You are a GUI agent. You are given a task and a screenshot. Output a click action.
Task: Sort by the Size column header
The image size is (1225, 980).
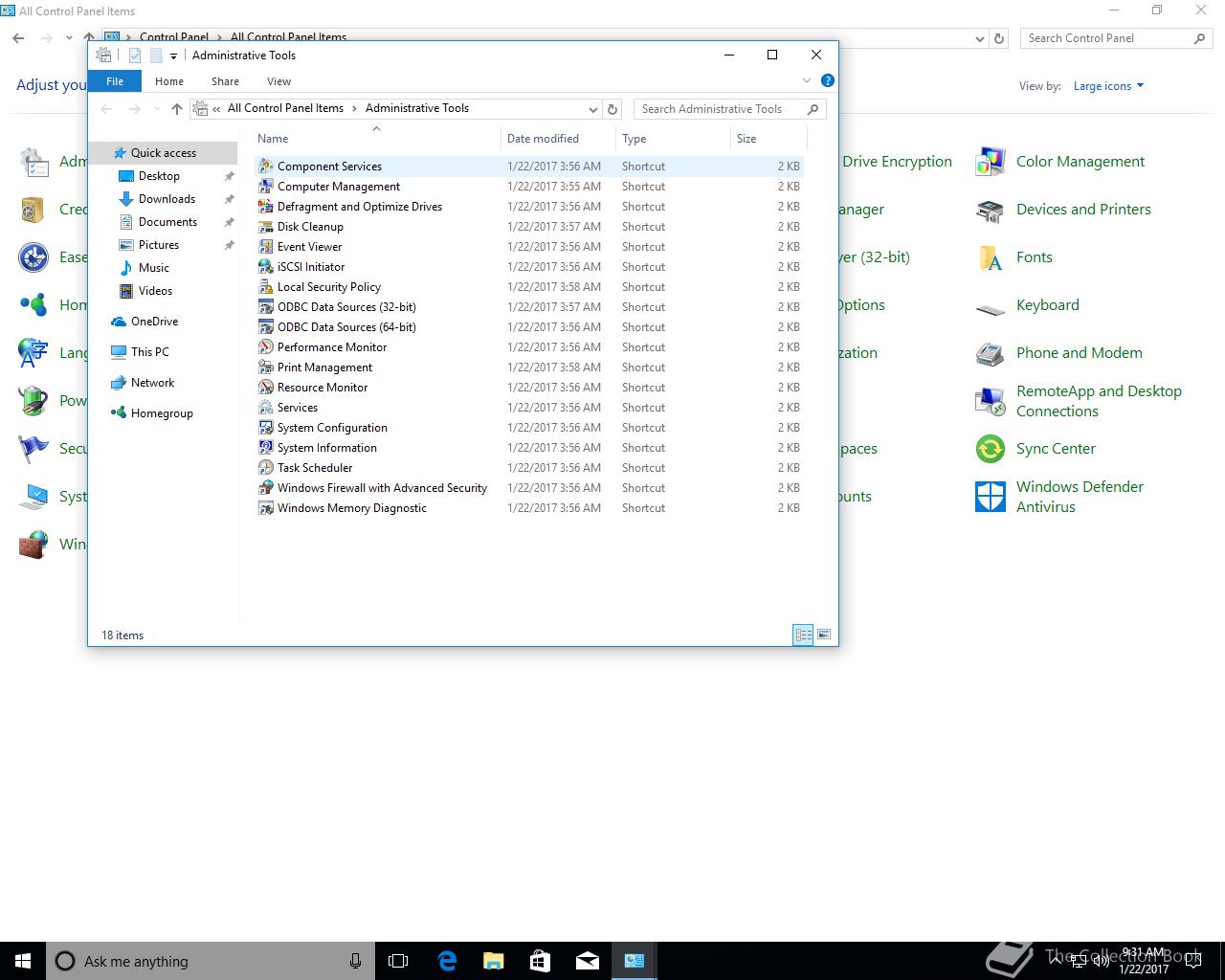pos(768,139)
